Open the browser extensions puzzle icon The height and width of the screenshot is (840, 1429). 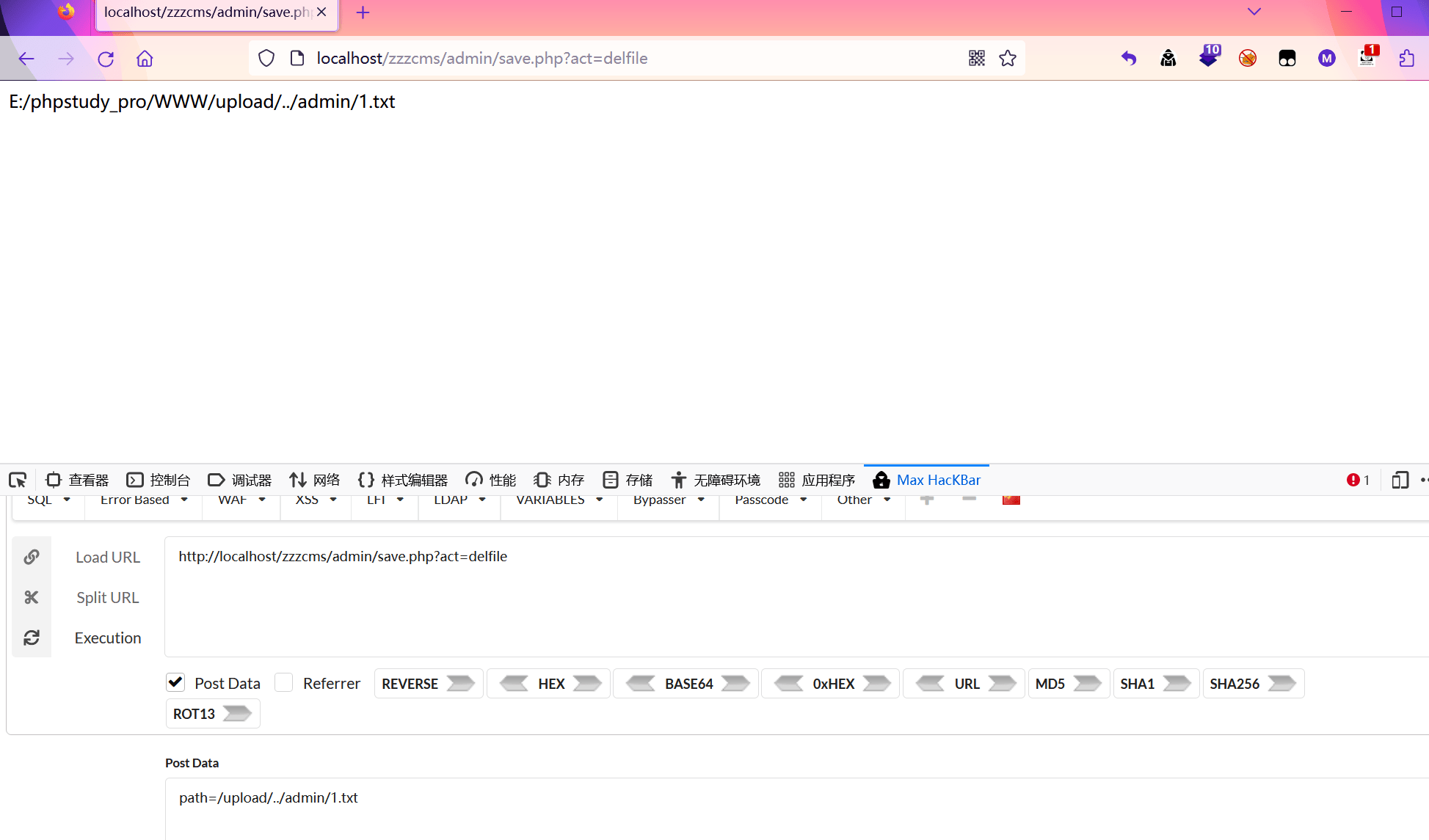[x=1407, y=58]
